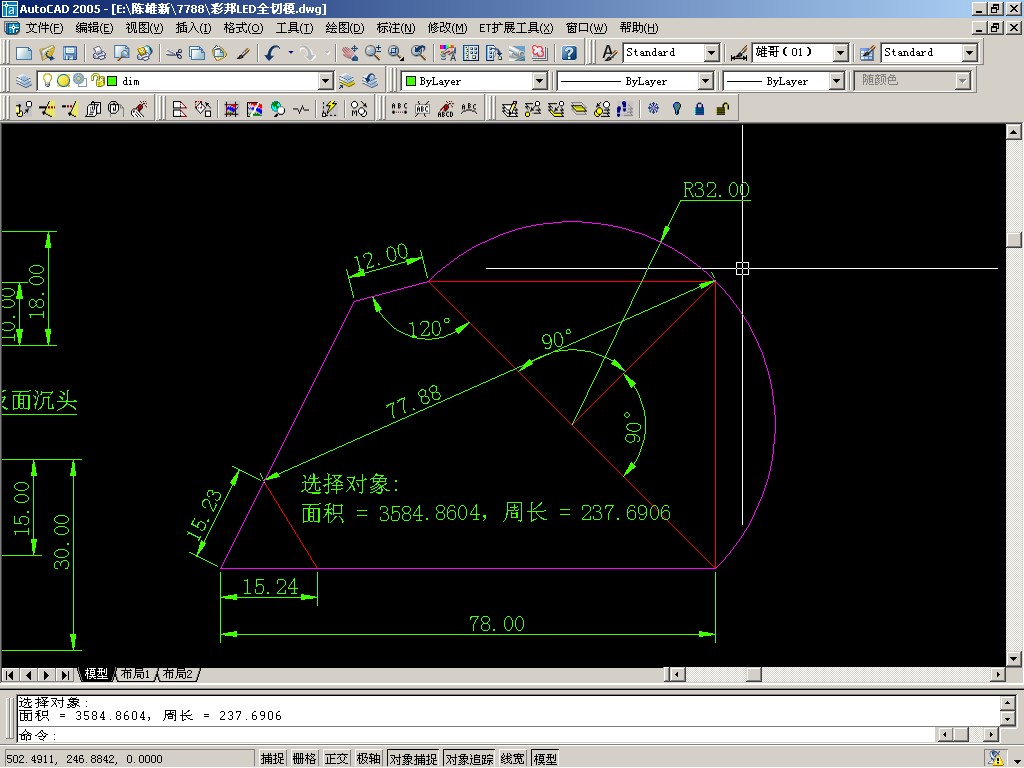Click the dim layer green color swatch
Viewport: 1024px width, 768px height.
tap(112, 81)
